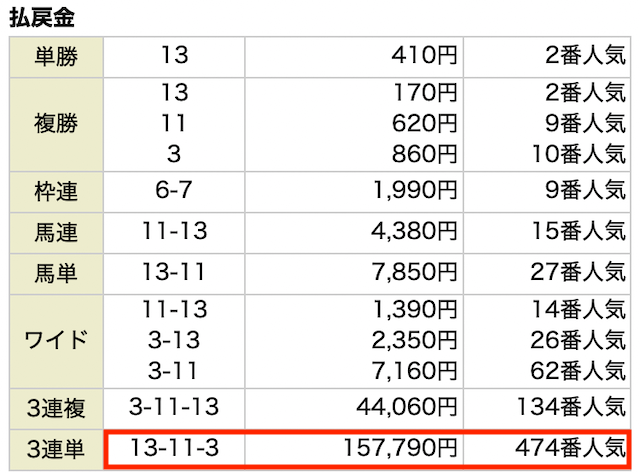Select the 13-11-3 trifecta combination
640x473 pixels.
click(x=174, y=448)
